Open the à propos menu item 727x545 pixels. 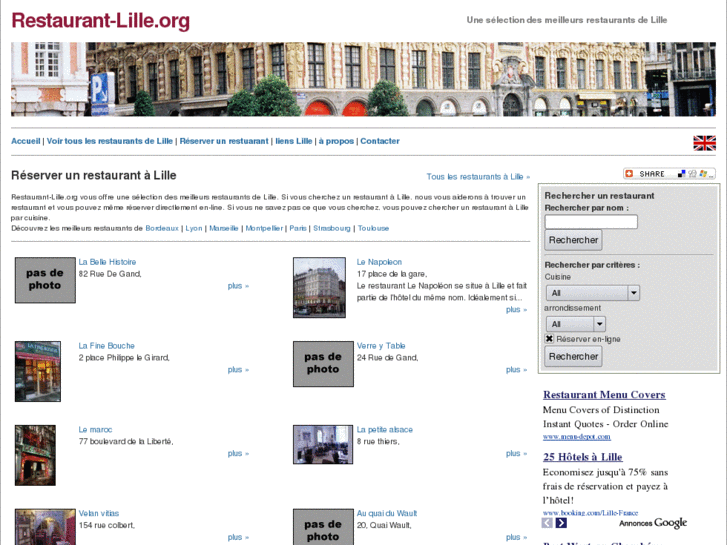336,141
